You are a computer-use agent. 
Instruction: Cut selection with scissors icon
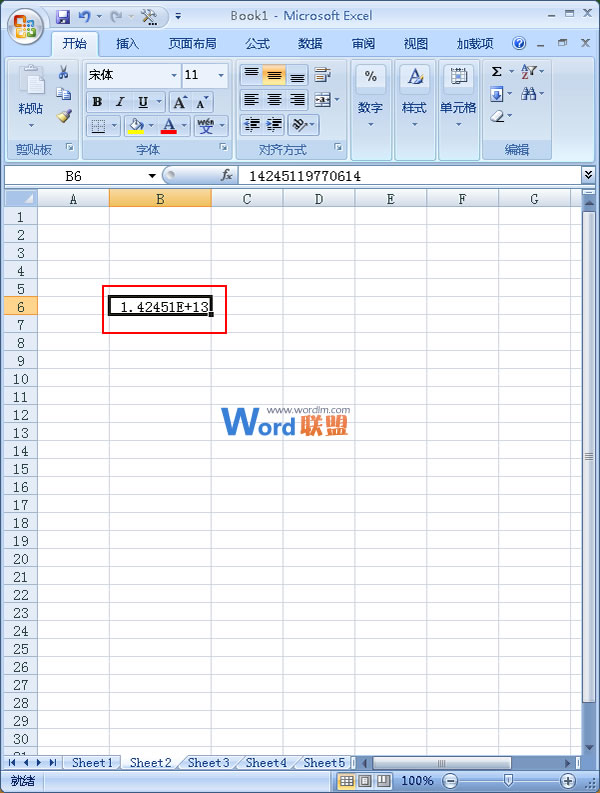pos(63,72)
